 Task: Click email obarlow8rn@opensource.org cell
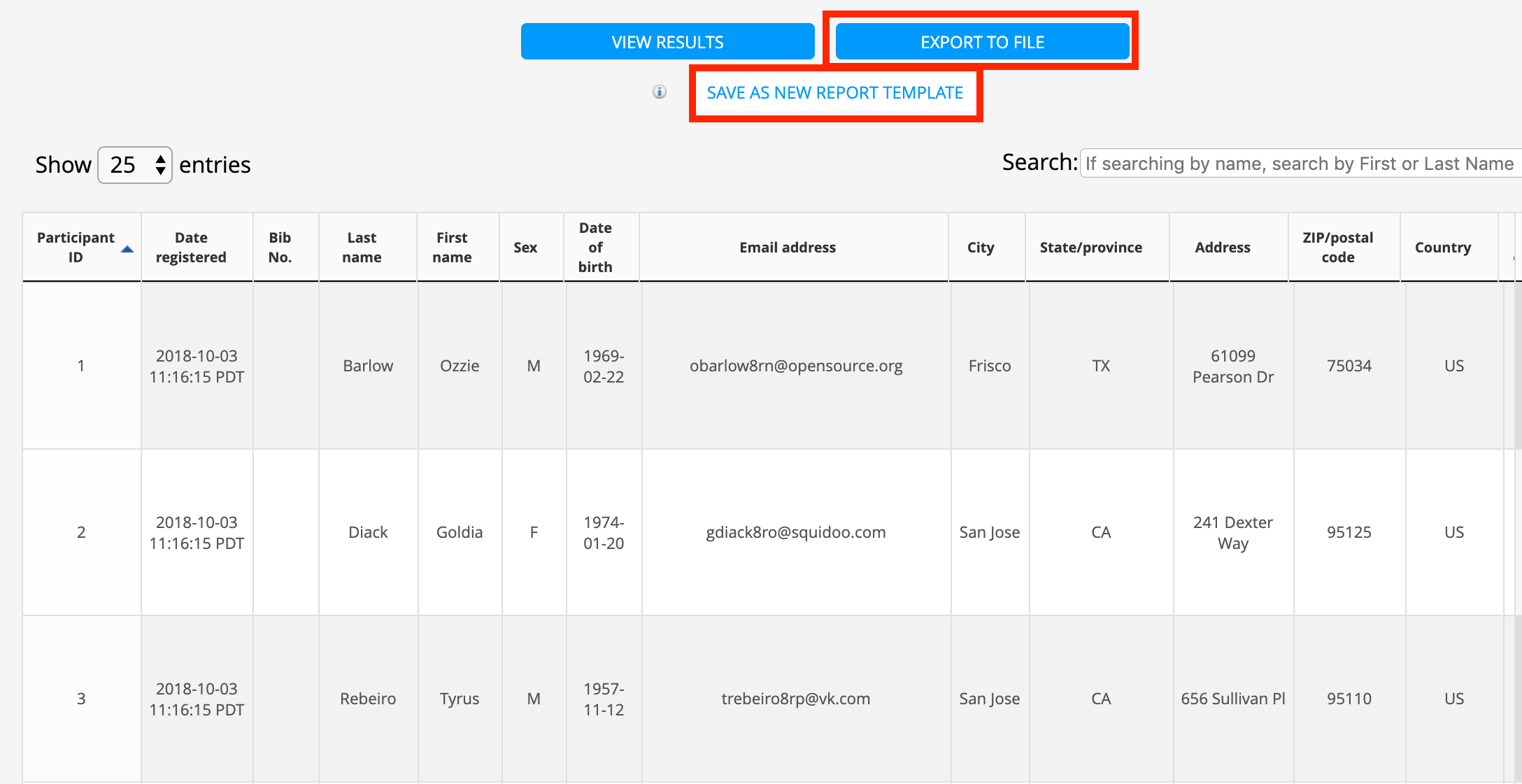pyautogui.click(x=796, y=366)
